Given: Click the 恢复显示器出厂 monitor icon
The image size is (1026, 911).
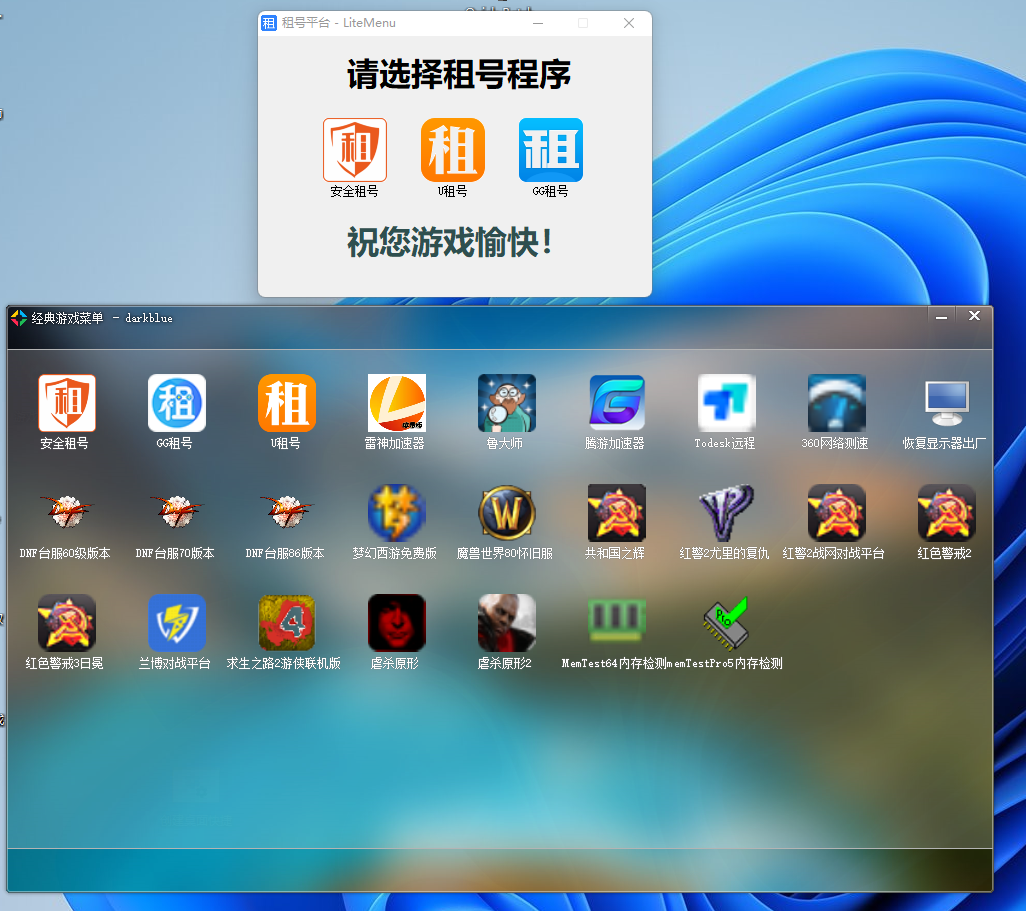Looking at the screenshot, I should pos(946,403).
